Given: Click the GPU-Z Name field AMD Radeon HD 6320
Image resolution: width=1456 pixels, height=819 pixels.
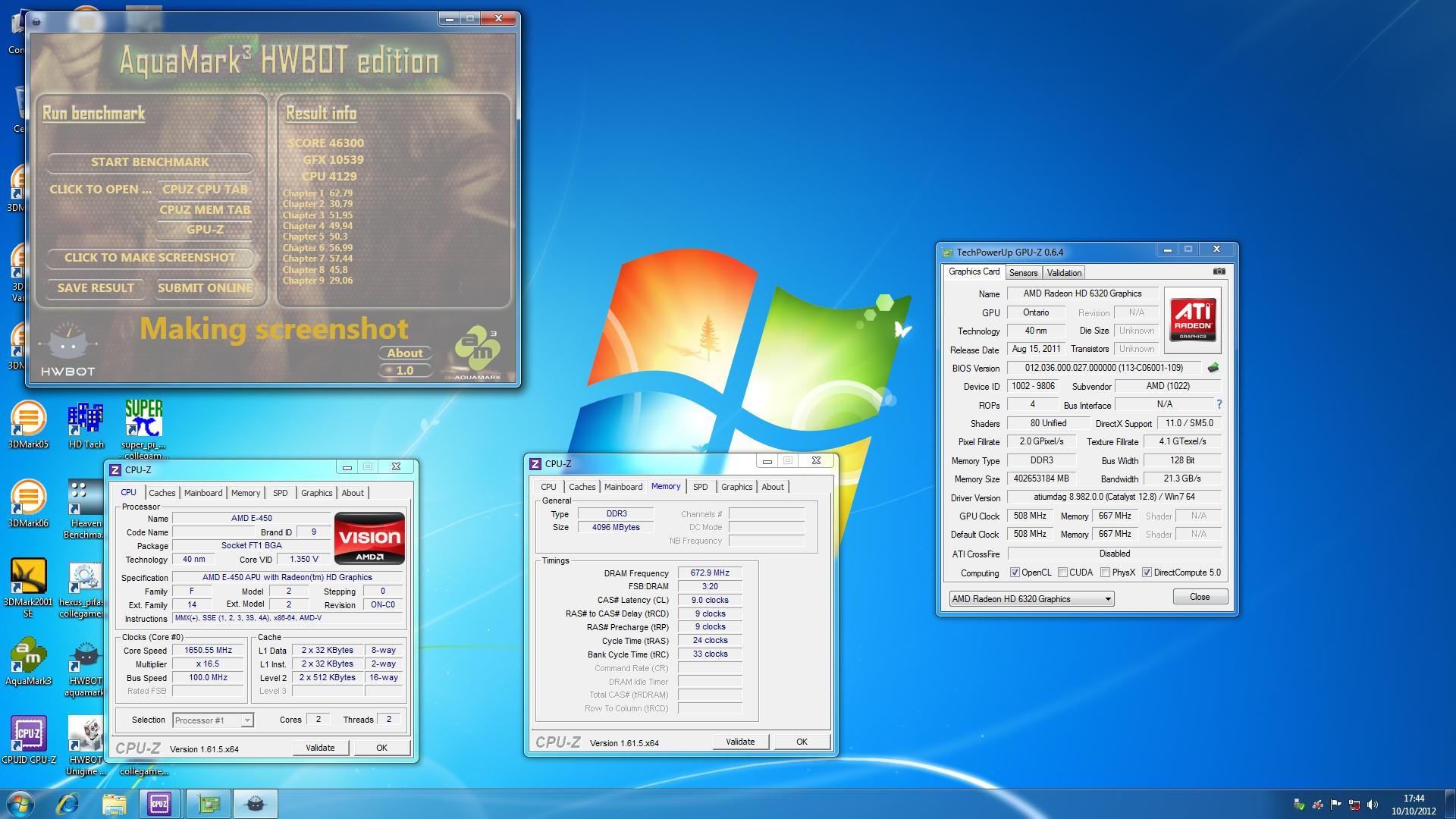Looking at the screenshot, I should (x=1082, y=294).
